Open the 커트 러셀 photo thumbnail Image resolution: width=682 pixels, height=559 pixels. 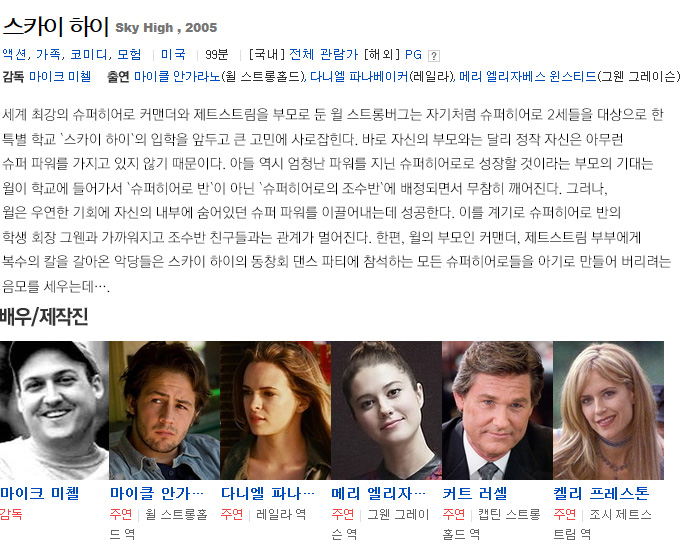tap(498, 410)
